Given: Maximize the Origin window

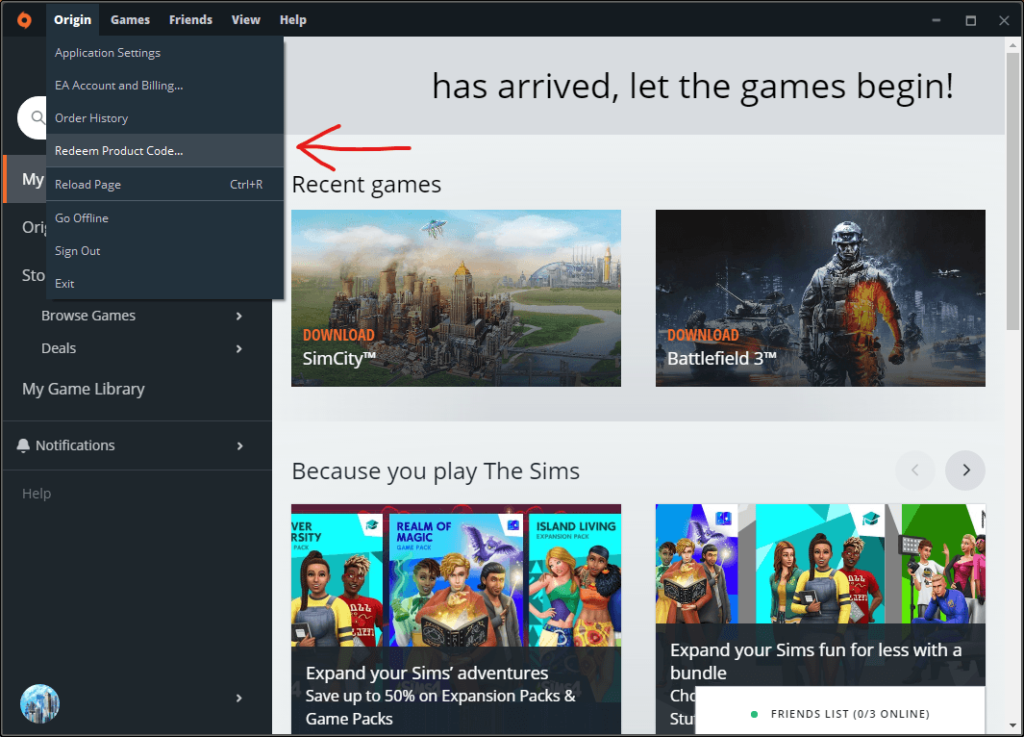Looking at the screenshot, I should pos(970,20).
